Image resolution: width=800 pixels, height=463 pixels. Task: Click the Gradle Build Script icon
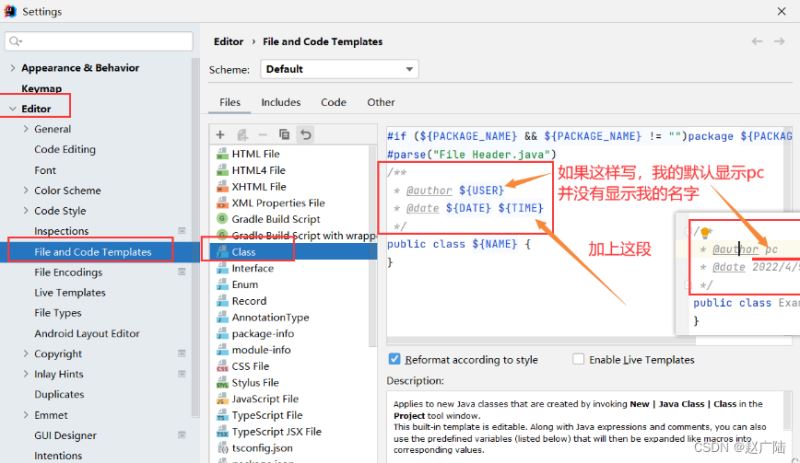tap(222, 218)
